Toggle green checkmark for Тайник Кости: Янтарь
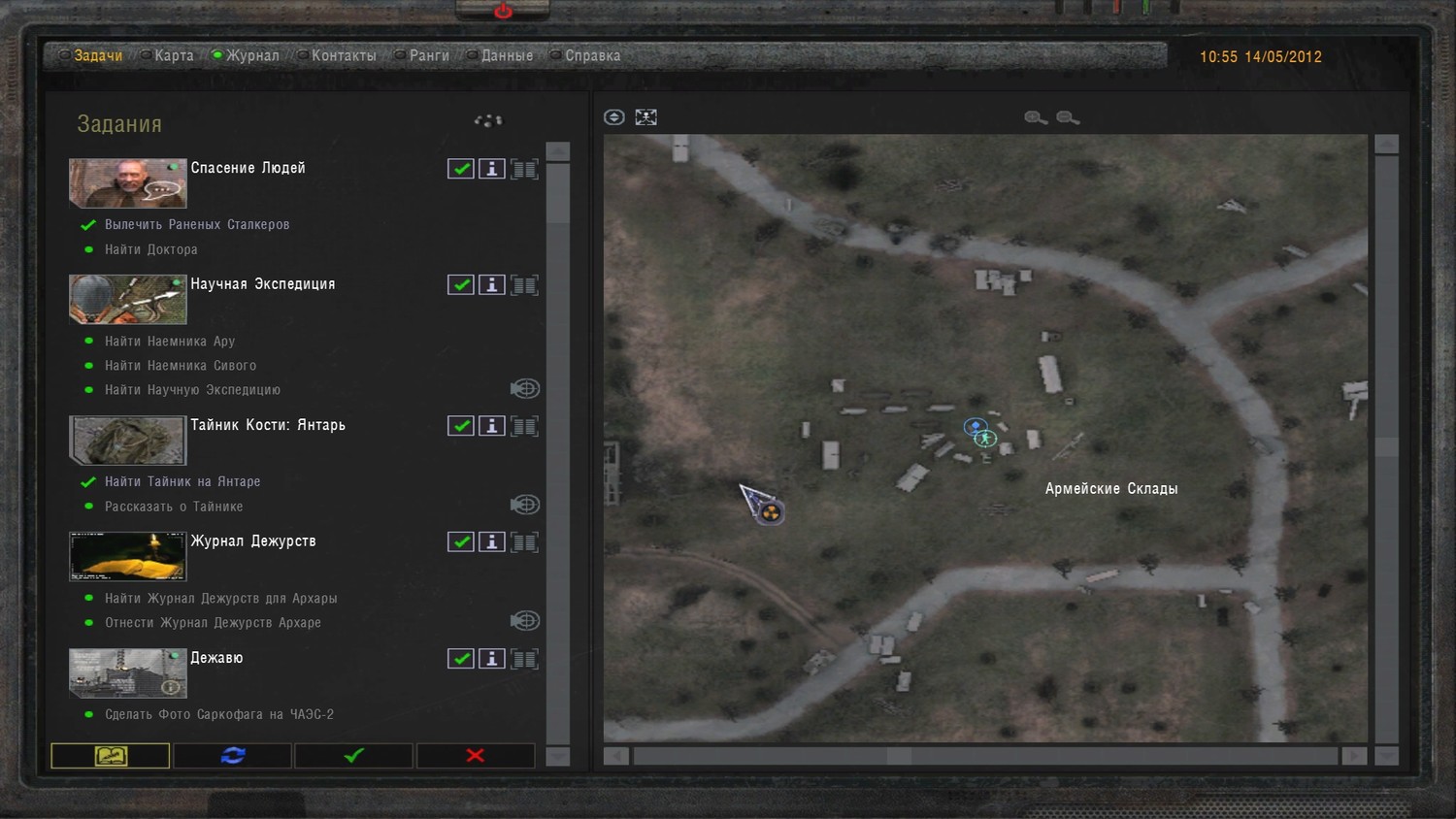Viewport: 1456px width, 819px height. [461, 426]
